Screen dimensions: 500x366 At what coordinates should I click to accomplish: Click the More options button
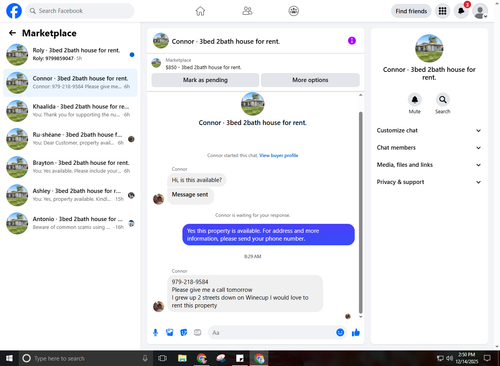tap(310, 80)
